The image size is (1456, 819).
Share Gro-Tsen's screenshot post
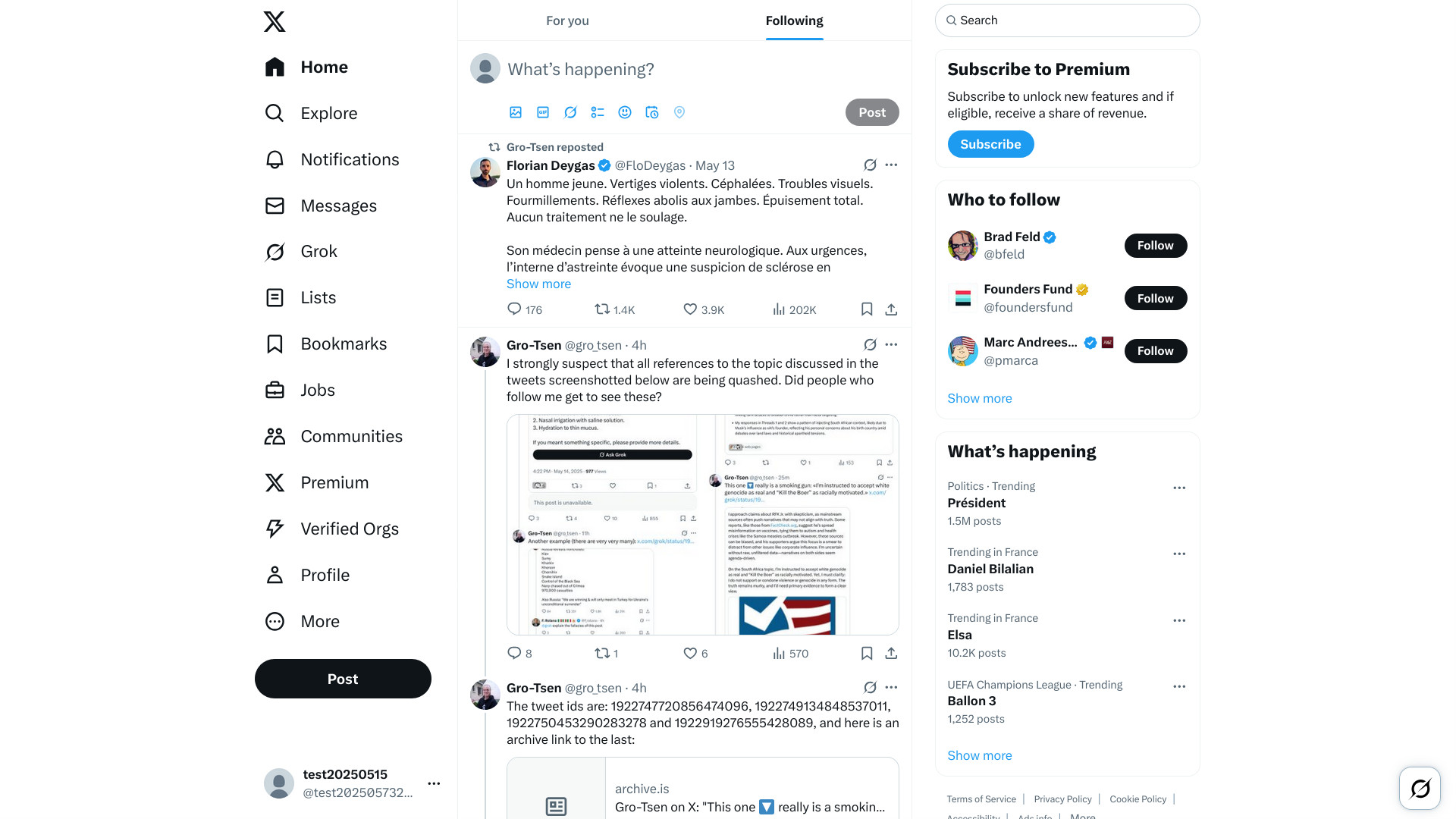891,653
